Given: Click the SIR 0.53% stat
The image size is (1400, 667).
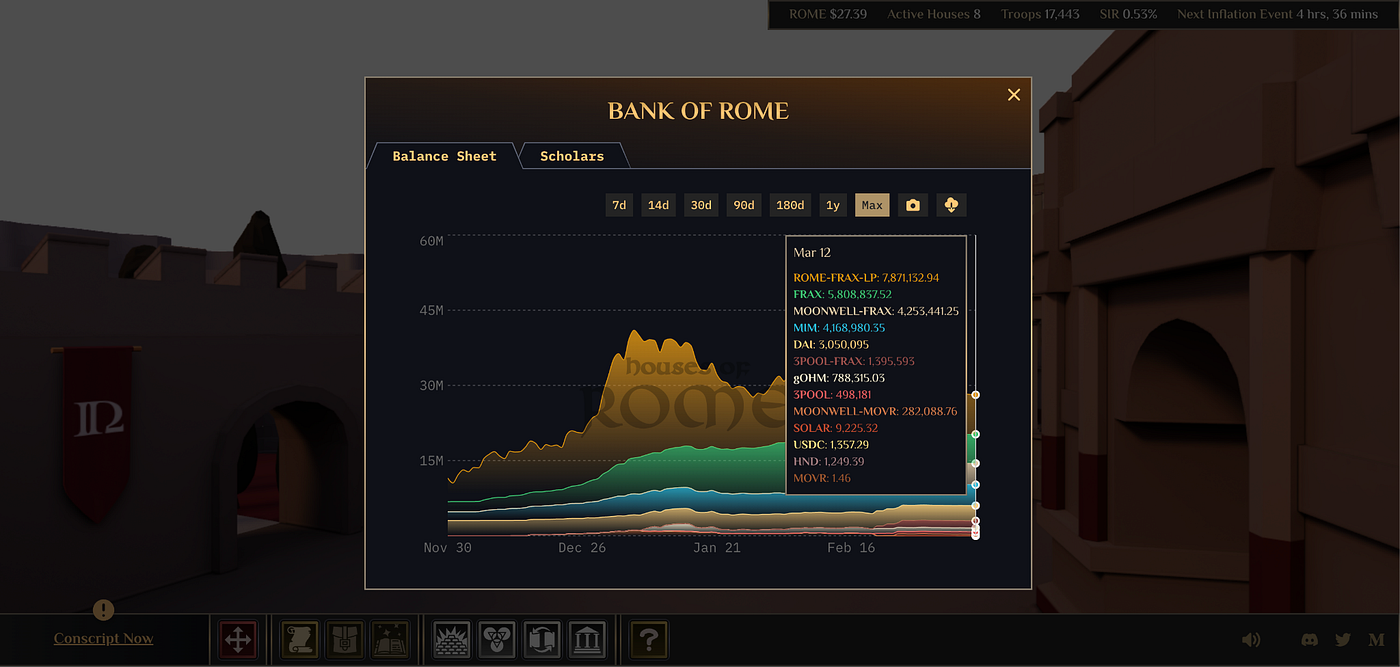Looking at the screenshot, I should 1128,14.
